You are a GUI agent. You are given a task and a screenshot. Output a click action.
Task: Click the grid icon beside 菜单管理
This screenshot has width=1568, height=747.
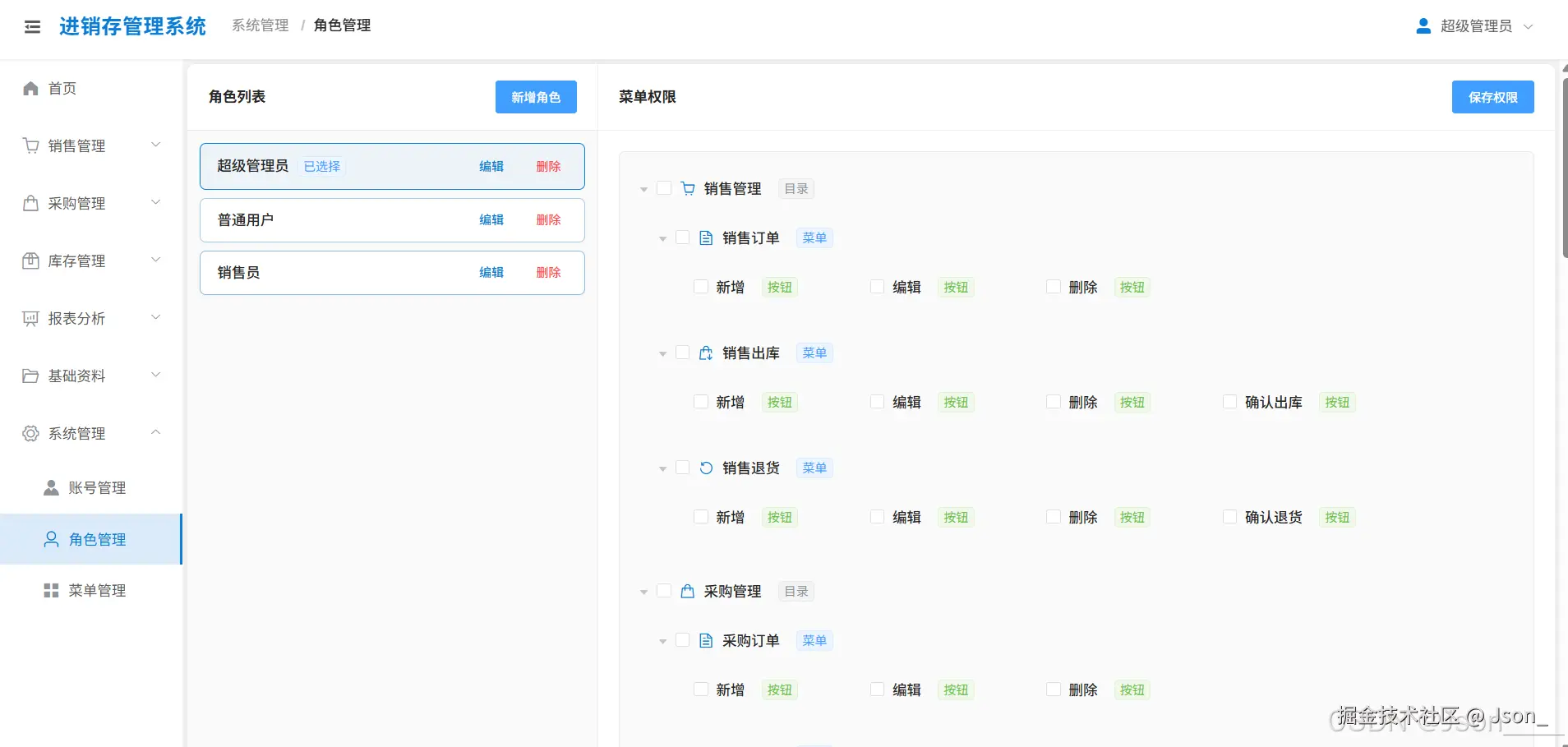(51, 590)
